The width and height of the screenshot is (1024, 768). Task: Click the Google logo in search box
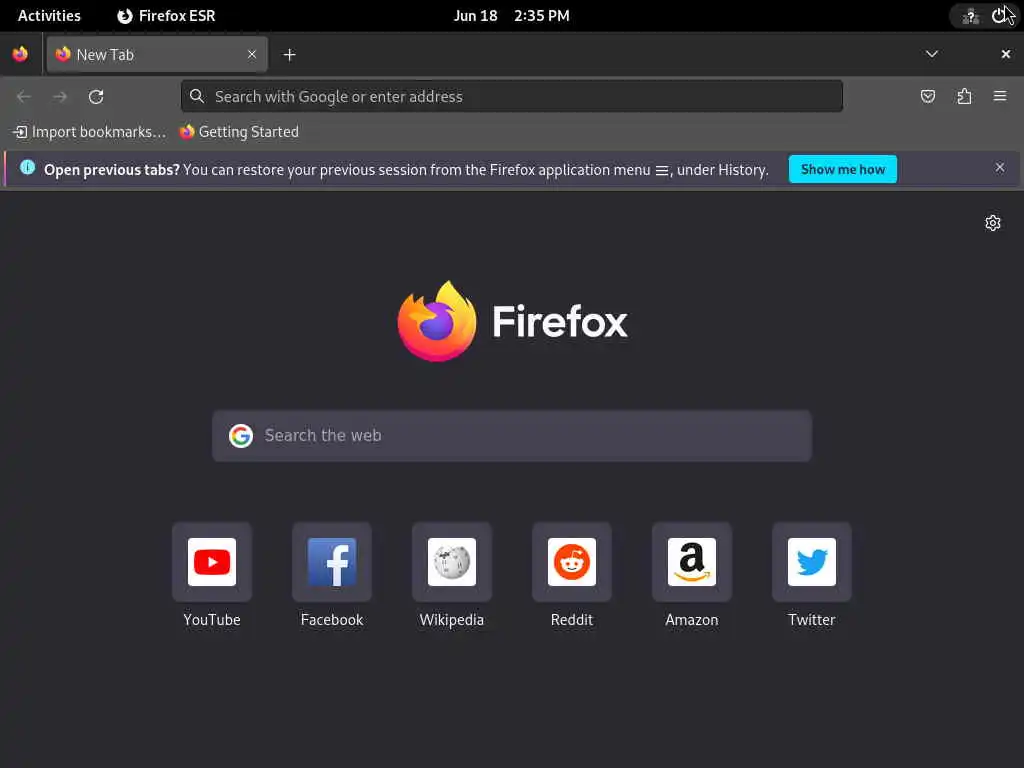pyautogui.click(x=240, y=436)
